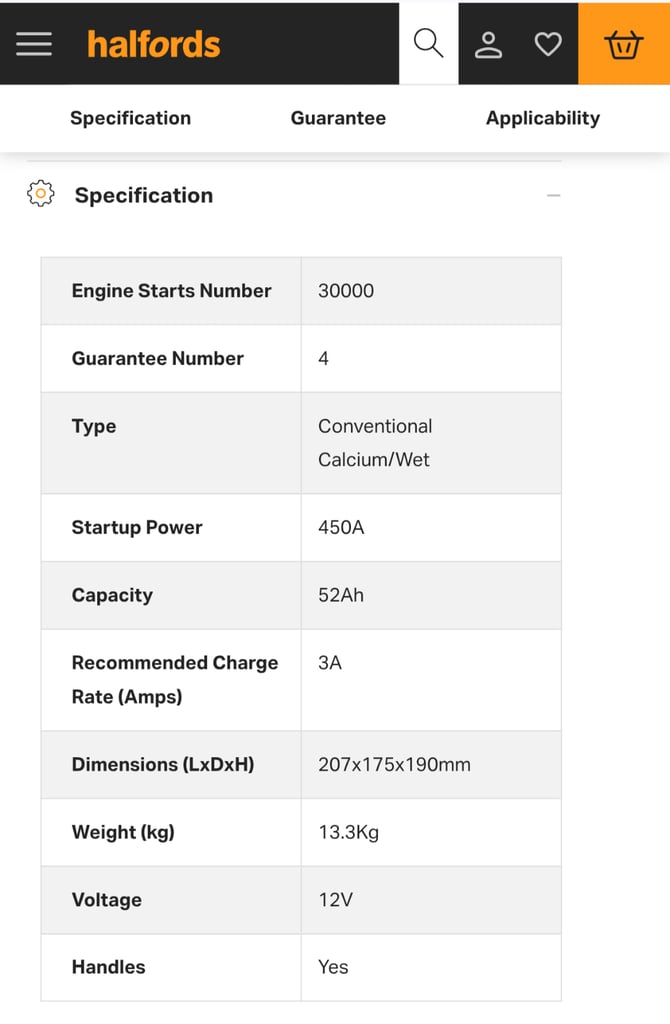Click the 52Ah capacity value
This screenshot has height=1024, width=670.
[x=341, y=595]
